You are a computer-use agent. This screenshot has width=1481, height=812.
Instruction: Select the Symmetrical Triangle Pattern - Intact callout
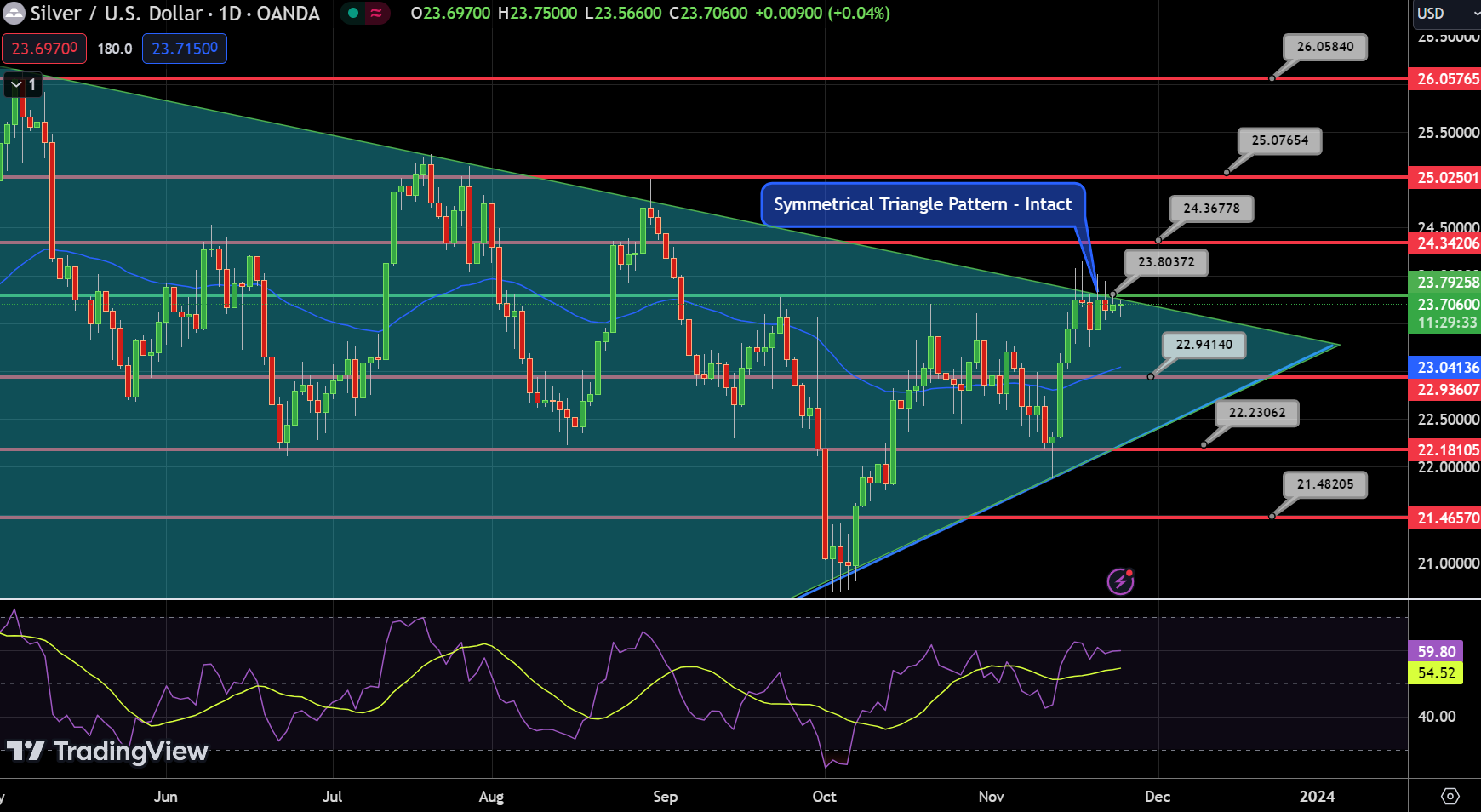[923, 204]
